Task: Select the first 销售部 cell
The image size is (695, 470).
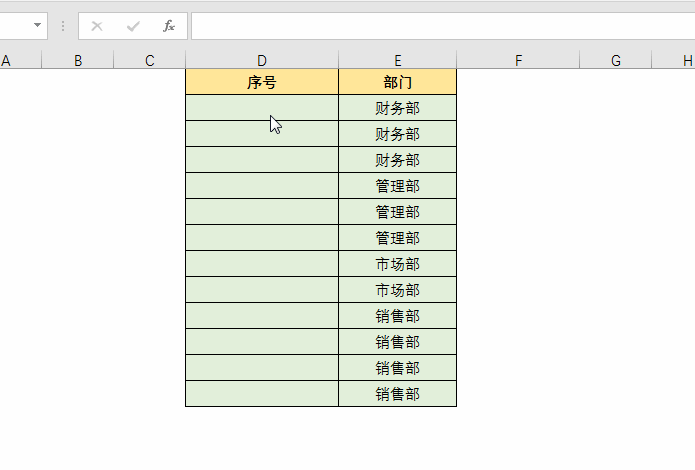Action: pyautogui.click(x=398, y=316)
